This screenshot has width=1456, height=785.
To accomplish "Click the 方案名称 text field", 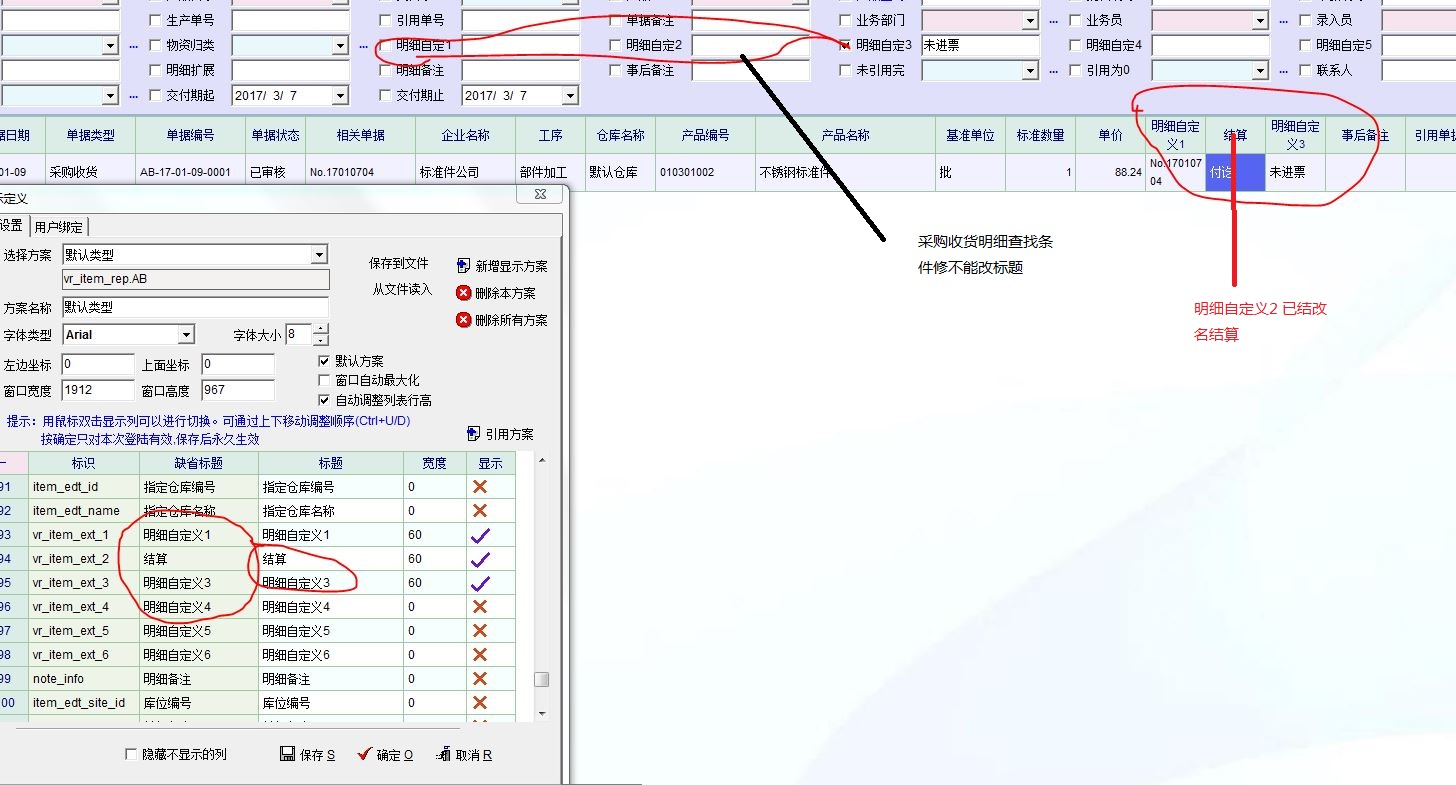I will pyautogui.click(x=195, y=307).
